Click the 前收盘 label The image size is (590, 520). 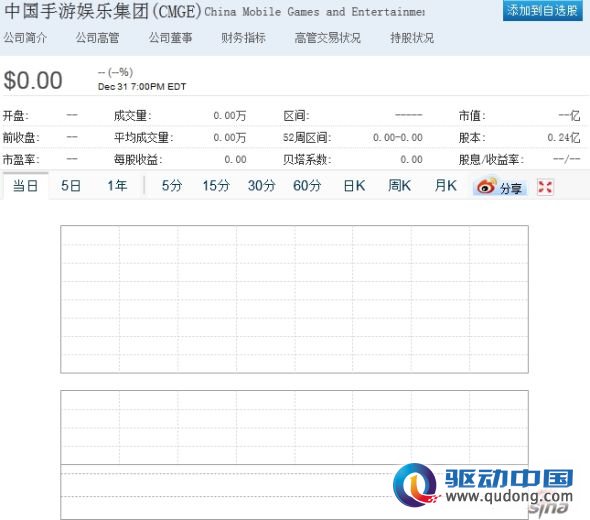coord(21,138)
